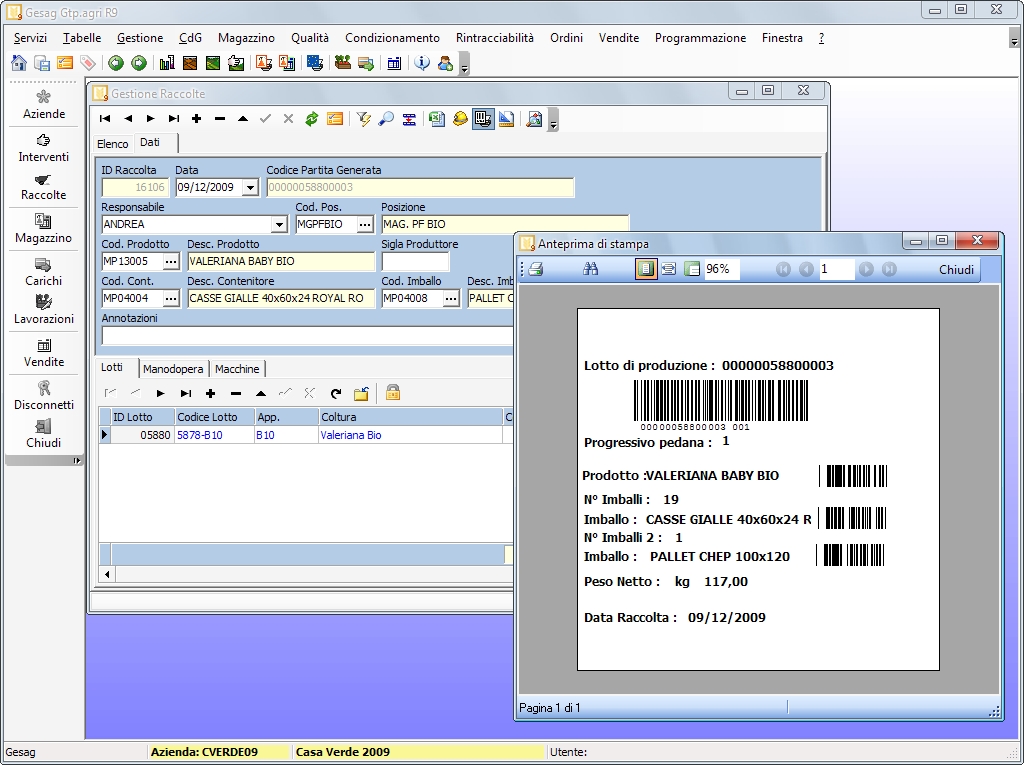The image size is (1024, 765).
Task: Open Cod. Prodotto lookup ellipsis button
Action: tap(171, 261)
